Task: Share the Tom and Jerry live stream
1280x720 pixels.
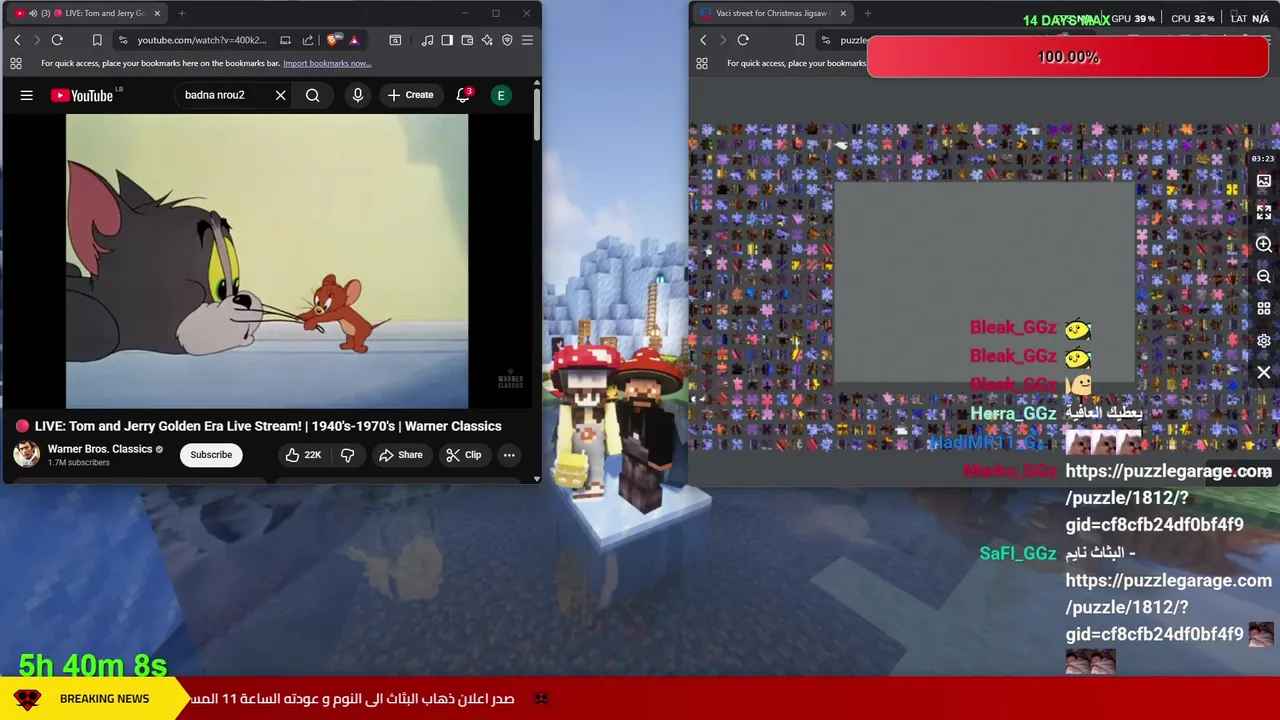Action: [x=400, y=455]
